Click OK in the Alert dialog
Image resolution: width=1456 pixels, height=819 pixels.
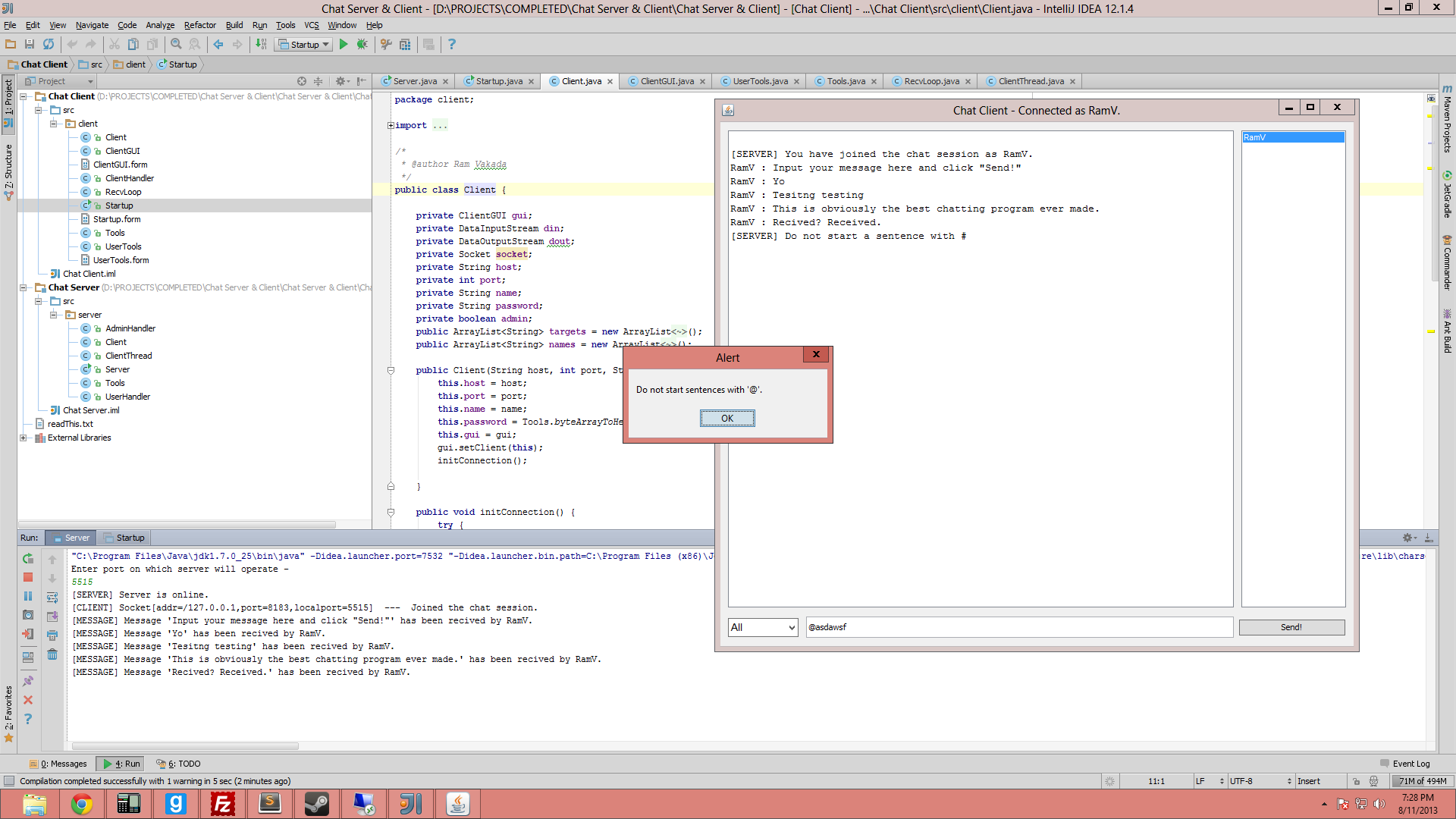[x=726, y=419]
